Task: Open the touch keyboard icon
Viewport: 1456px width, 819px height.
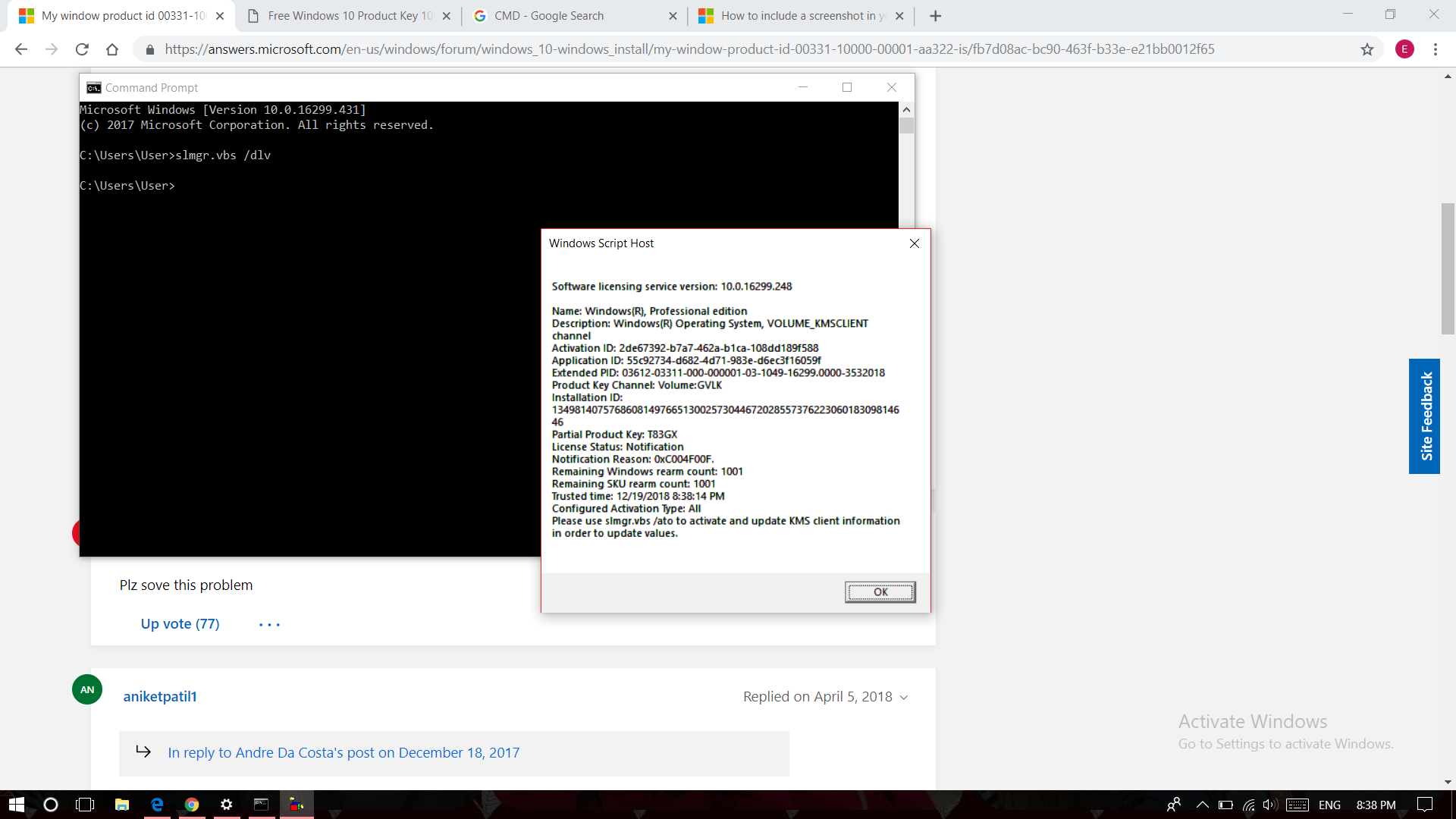Action: click(x=1298, y=805)
